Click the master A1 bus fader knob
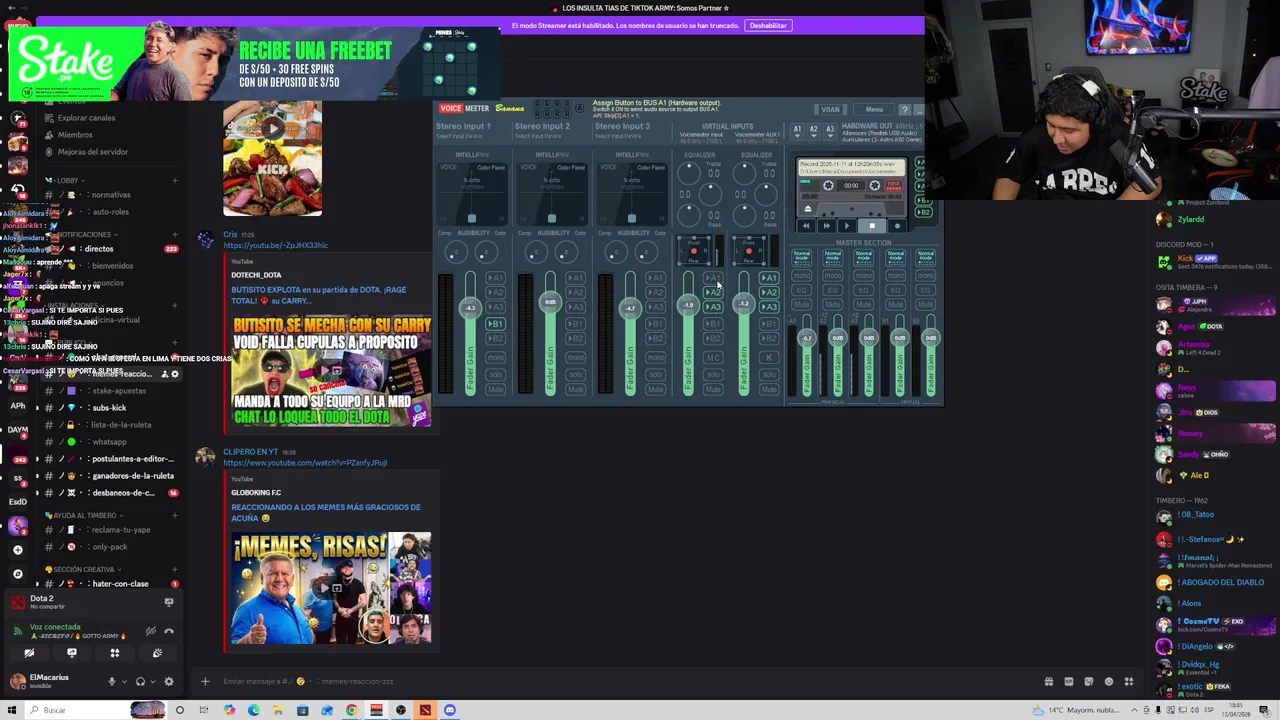This screenshot has width=1280, height=720. [807, 338]
